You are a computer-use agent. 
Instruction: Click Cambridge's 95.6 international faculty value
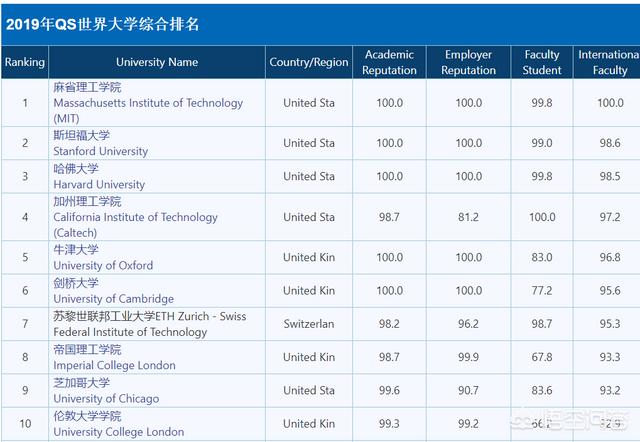(x=610, y=291)
